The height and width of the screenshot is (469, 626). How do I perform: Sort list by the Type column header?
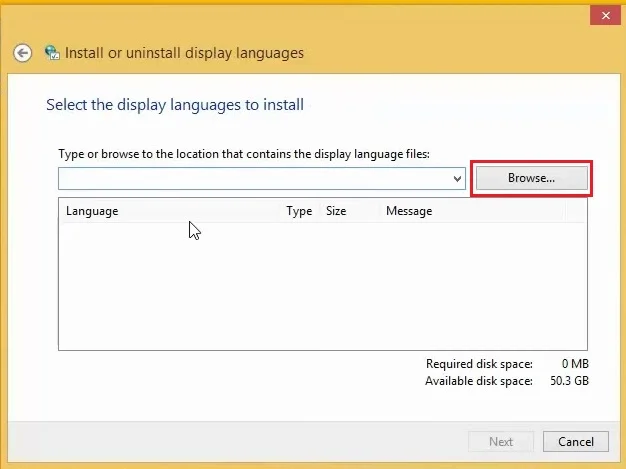tap(300, 211)
